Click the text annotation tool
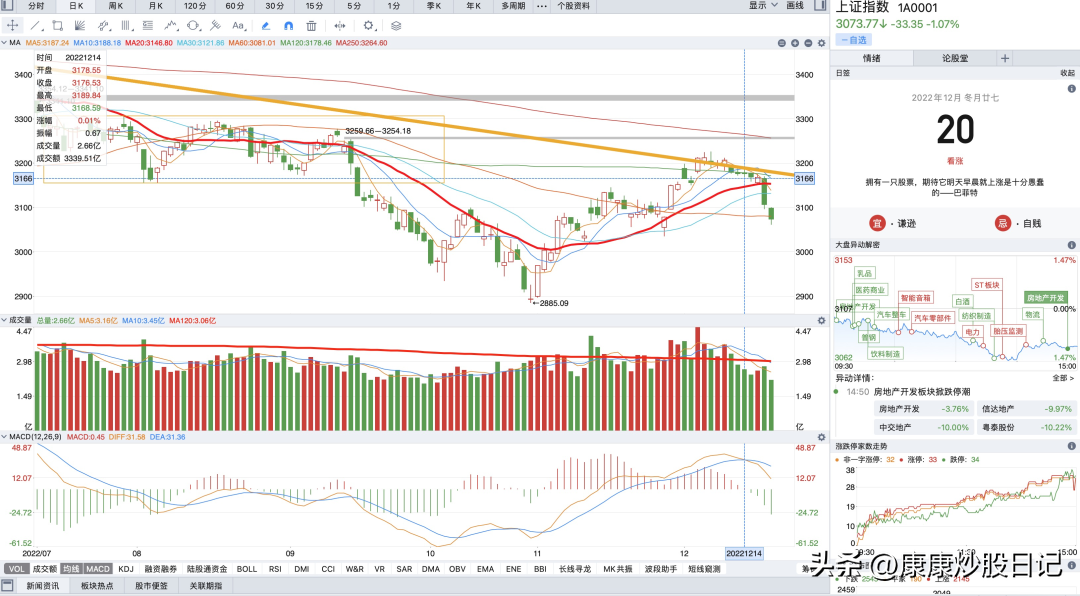 [x=238, y=25]
